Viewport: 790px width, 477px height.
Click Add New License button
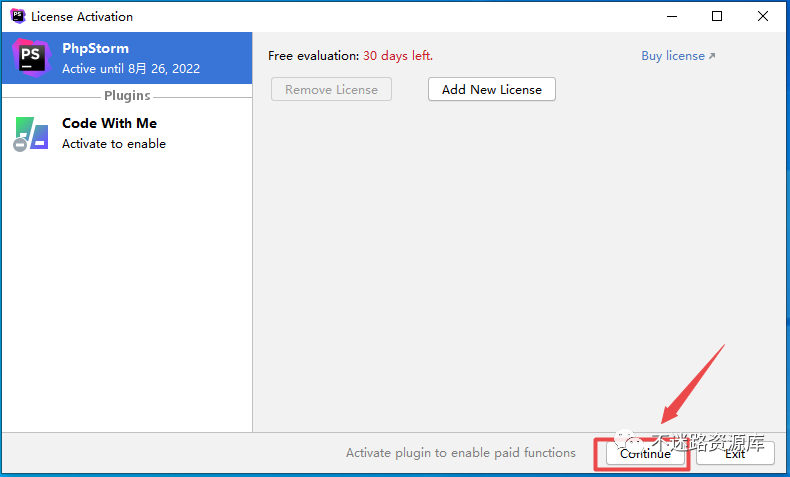point(492,89)
